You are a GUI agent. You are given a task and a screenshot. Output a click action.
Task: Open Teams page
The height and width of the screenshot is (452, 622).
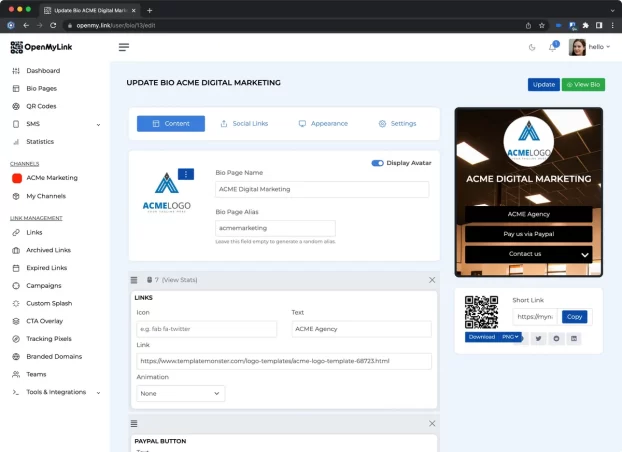[36, 374]
